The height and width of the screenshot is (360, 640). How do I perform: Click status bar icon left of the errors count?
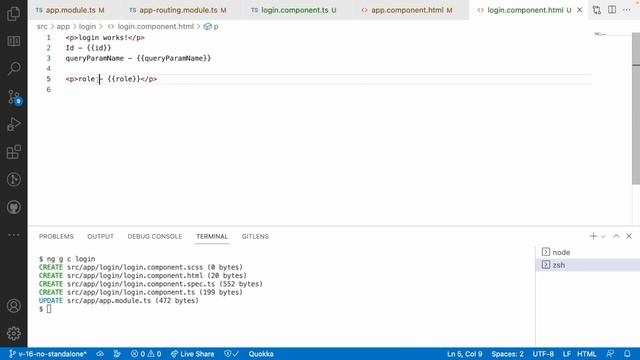pyautogui.click(x=117, y=354)
